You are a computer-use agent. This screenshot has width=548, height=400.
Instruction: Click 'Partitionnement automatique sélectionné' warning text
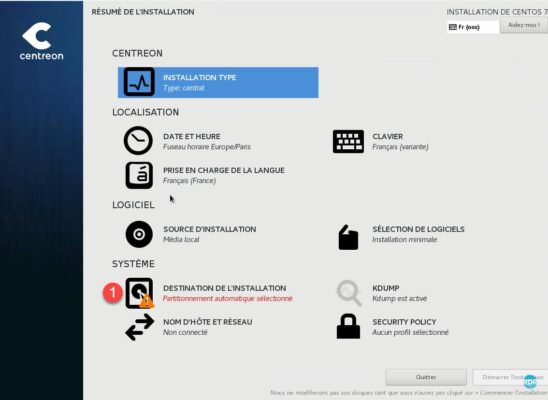[228, 299]
